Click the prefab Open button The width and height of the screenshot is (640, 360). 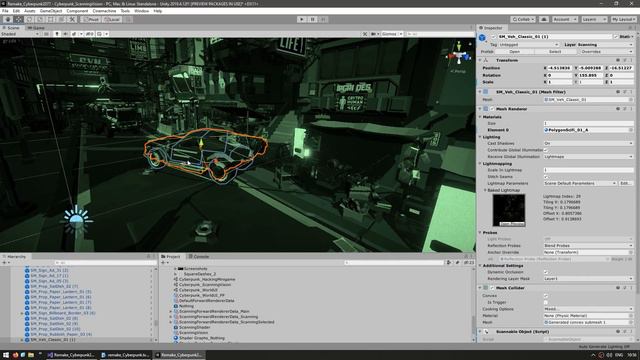click(x=515, y=52)
